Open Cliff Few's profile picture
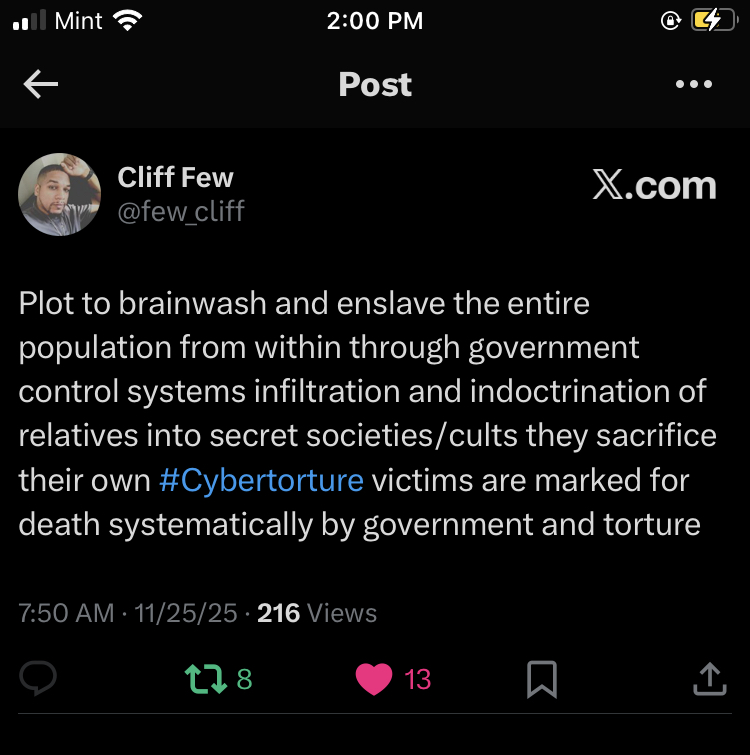Image resolution: width=750 pixels, height=755 pixels. coord(60,195)
